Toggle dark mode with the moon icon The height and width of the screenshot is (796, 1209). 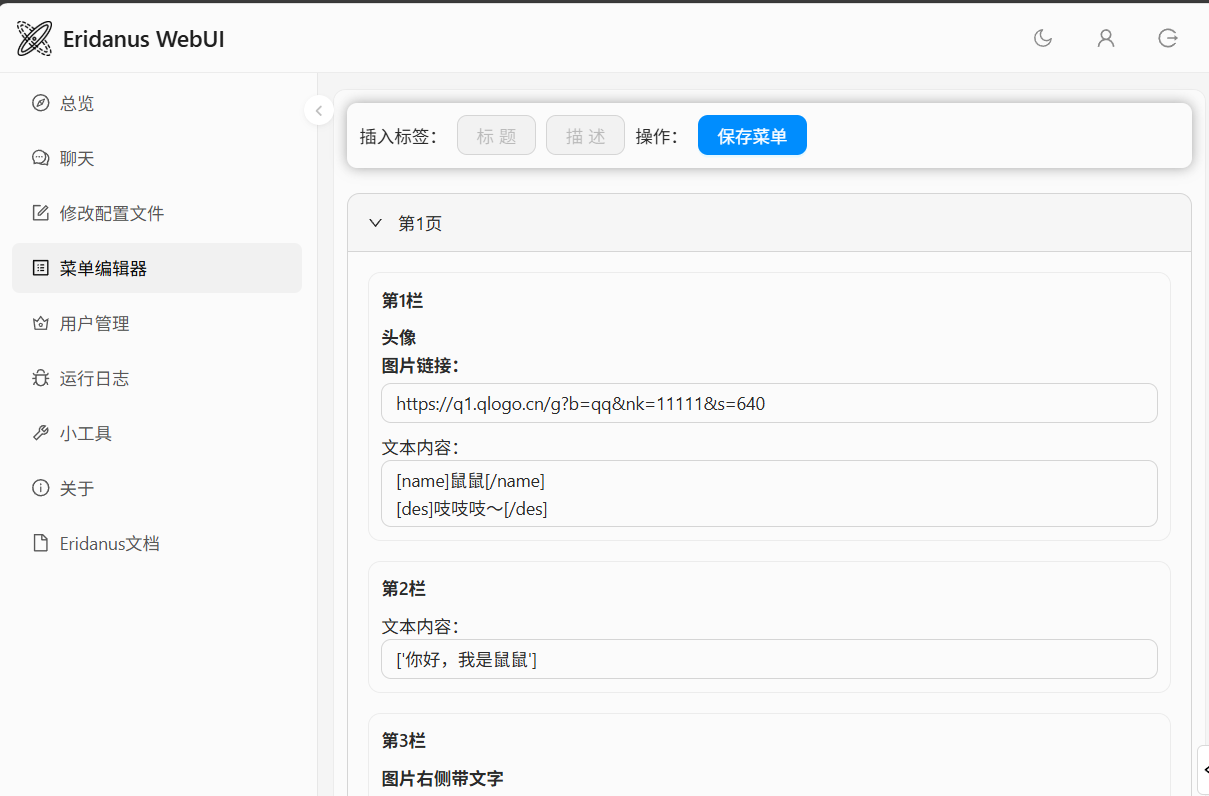[x=1043, y=38]
